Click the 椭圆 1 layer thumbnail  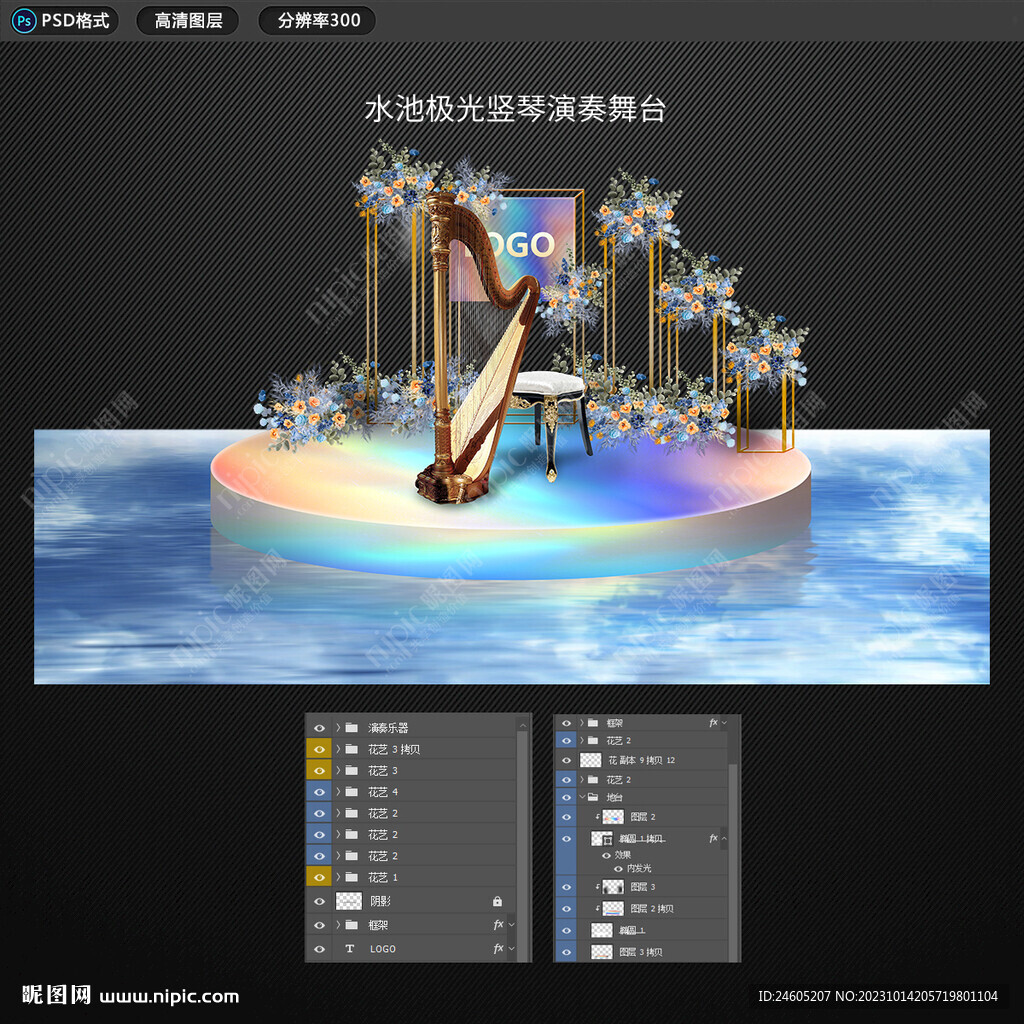pos(601,930)
